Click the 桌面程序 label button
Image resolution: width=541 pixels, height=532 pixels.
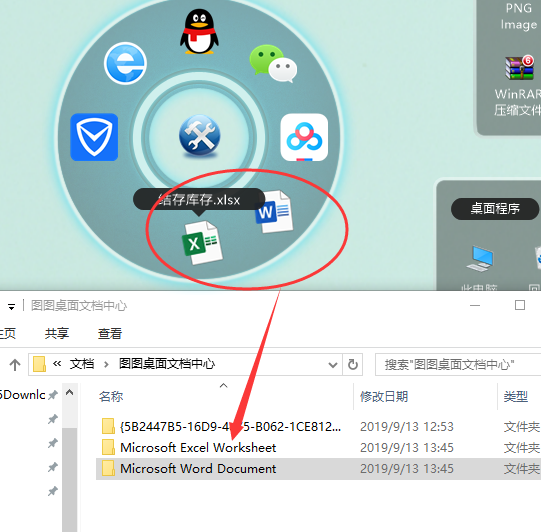click(495, 209)
